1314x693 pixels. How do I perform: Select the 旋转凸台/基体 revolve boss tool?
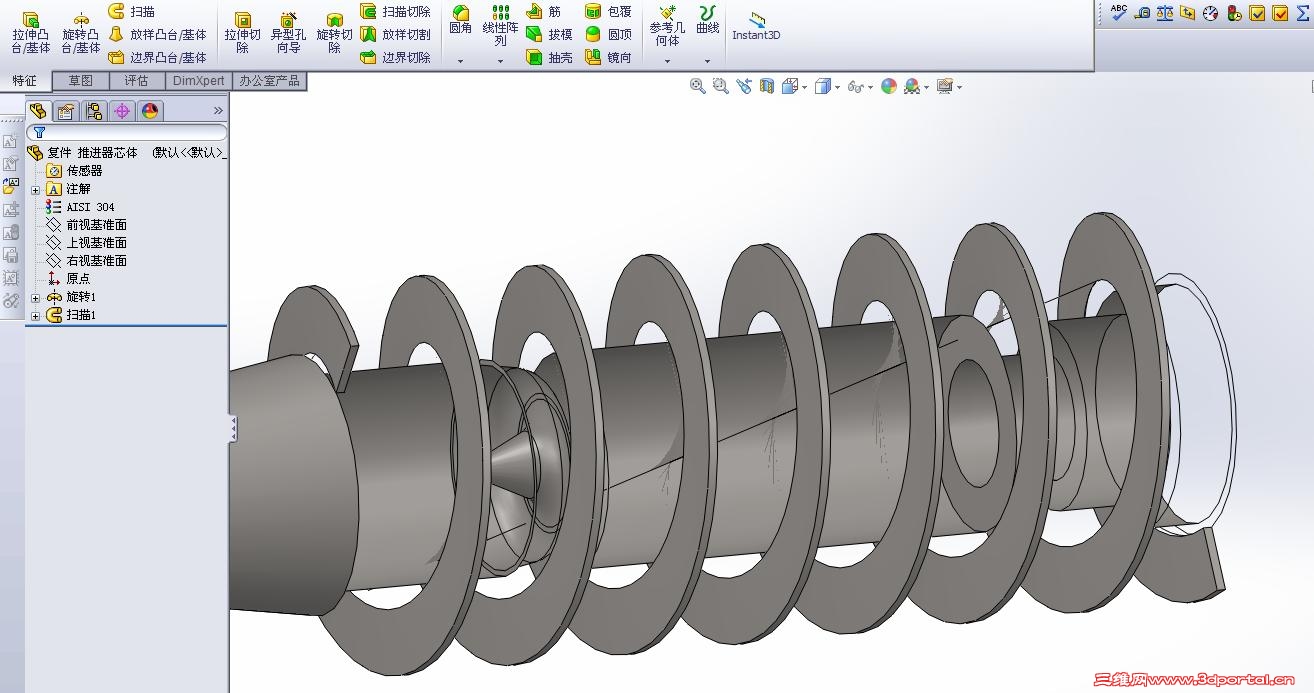coord(81,32)
